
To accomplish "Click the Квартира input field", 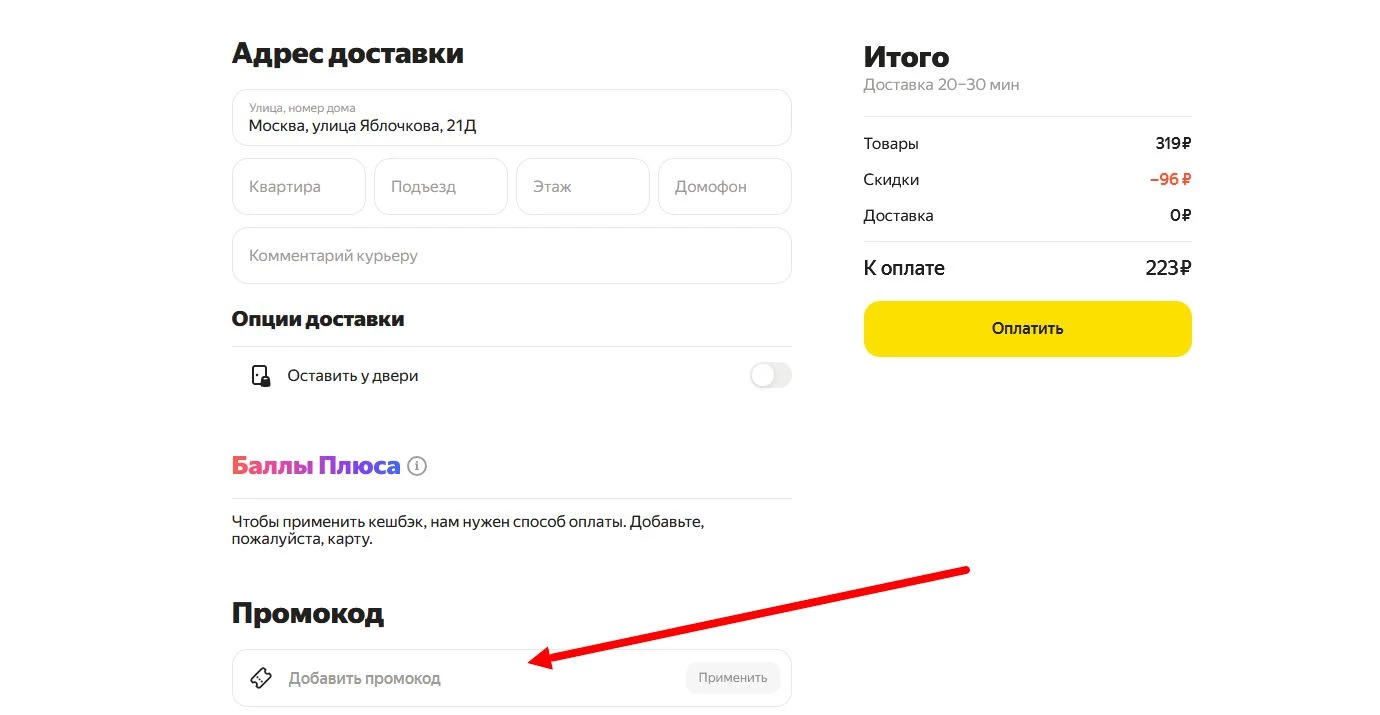I will coord(298,186).
